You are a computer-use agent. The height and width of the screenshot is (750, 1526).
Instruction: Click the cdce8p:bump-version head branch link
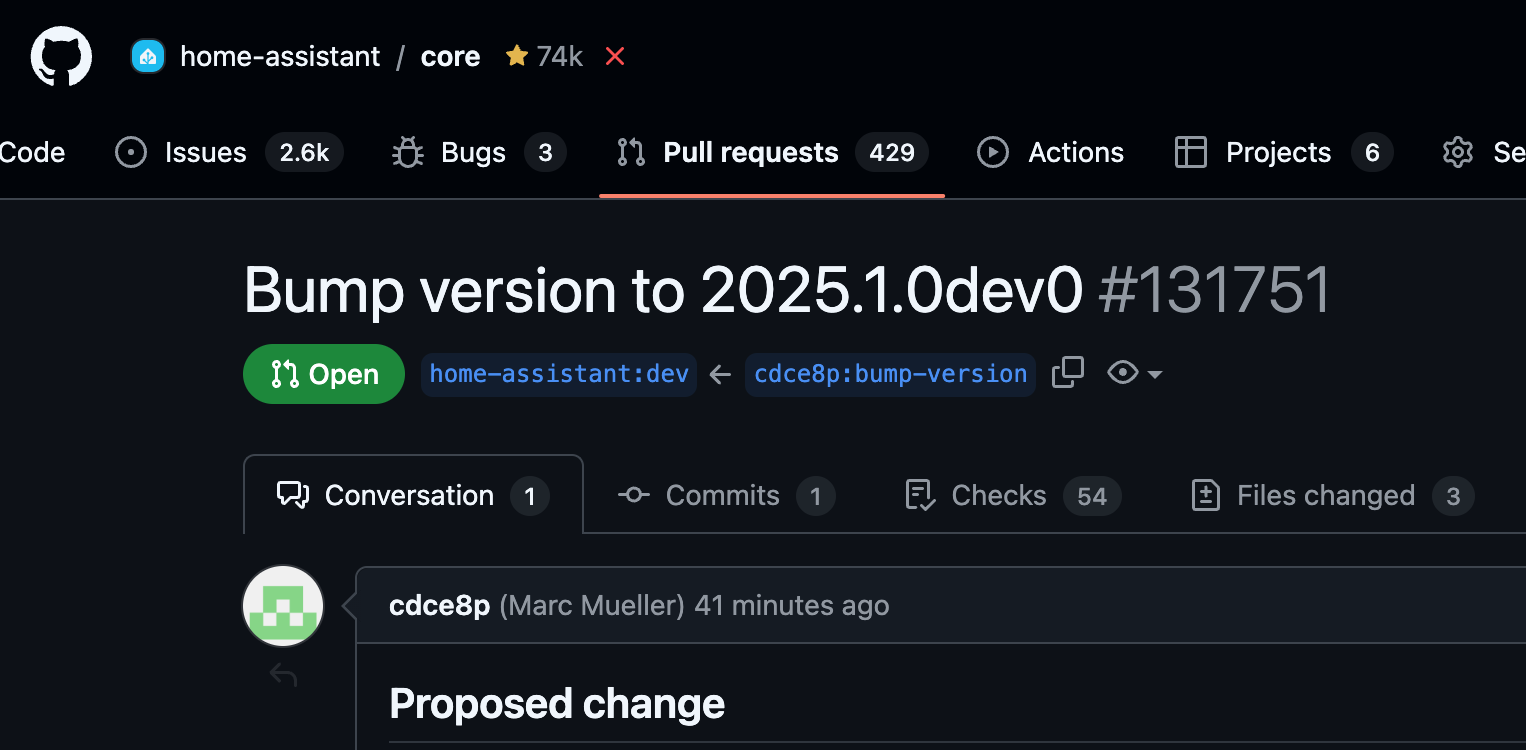890,374
